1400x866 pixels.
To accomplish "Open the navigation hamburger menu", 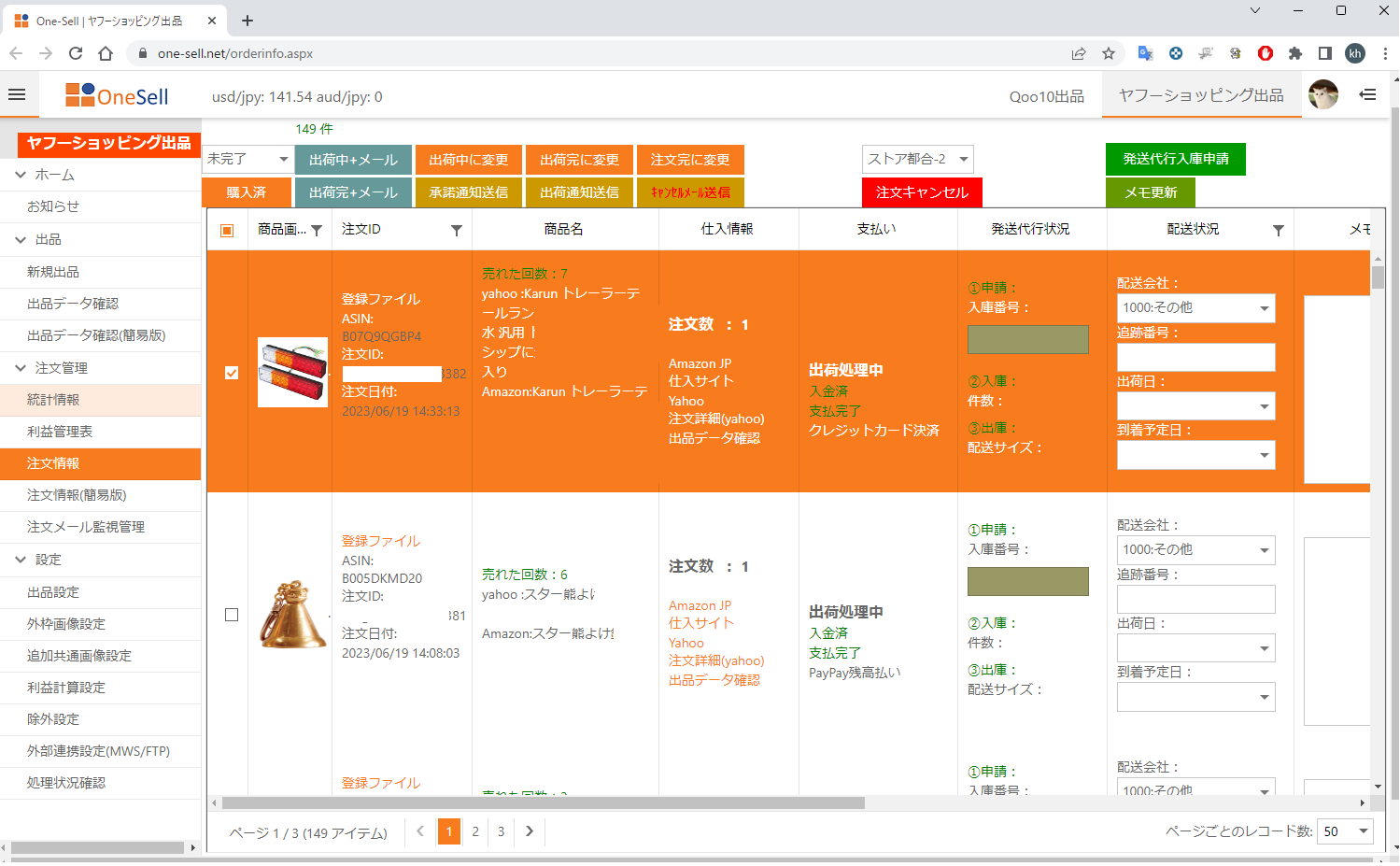I will point(18,93).
